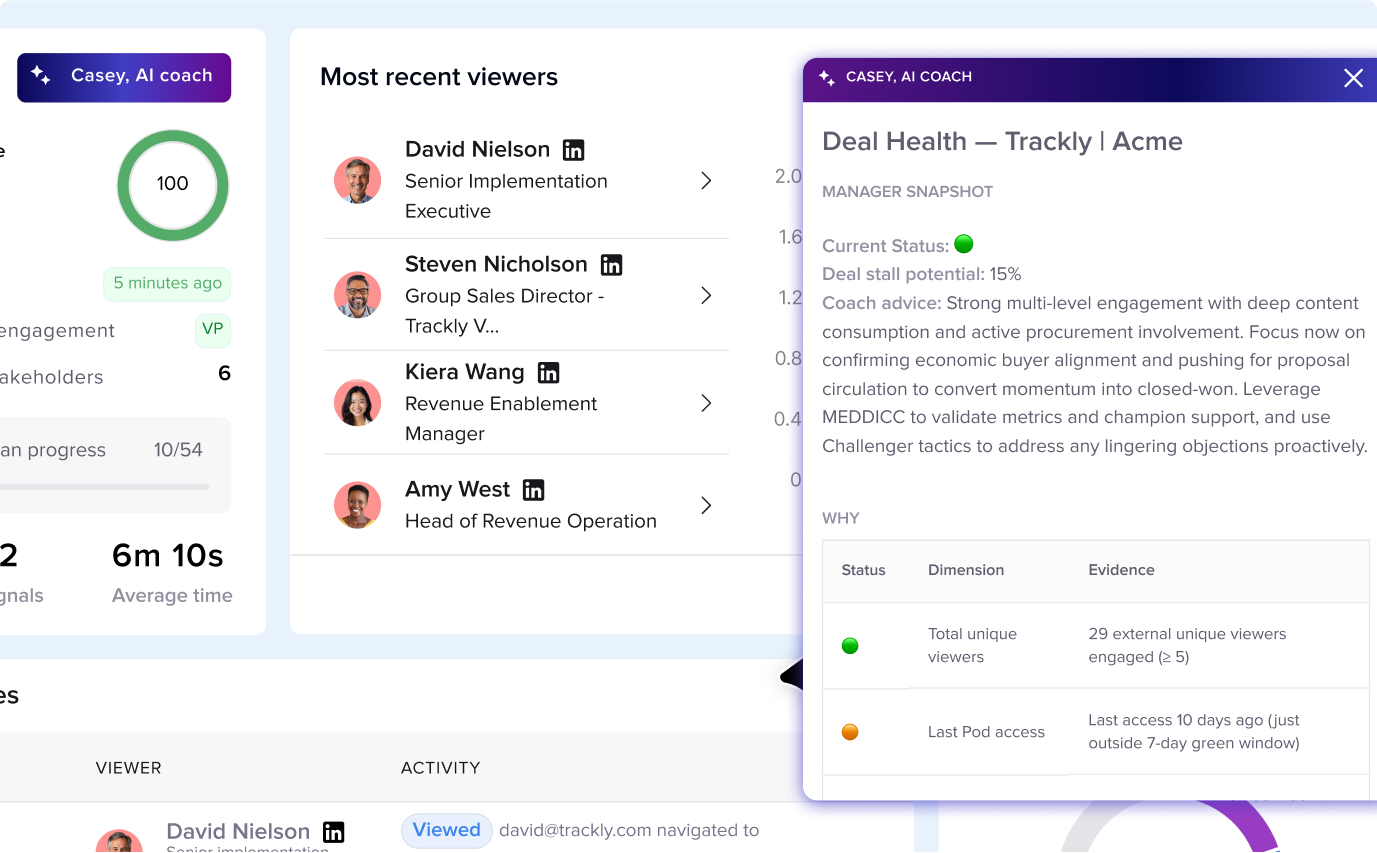Click Amy West's avatar photo
This screenshot has height=853, width=1377.
pyautogui.click(x=357, y=505)
